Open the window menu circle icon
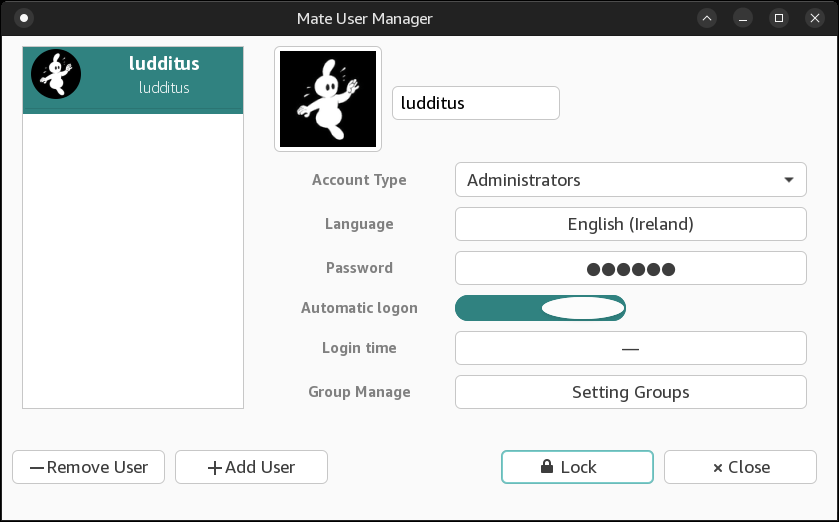 (x=25, y=18)
